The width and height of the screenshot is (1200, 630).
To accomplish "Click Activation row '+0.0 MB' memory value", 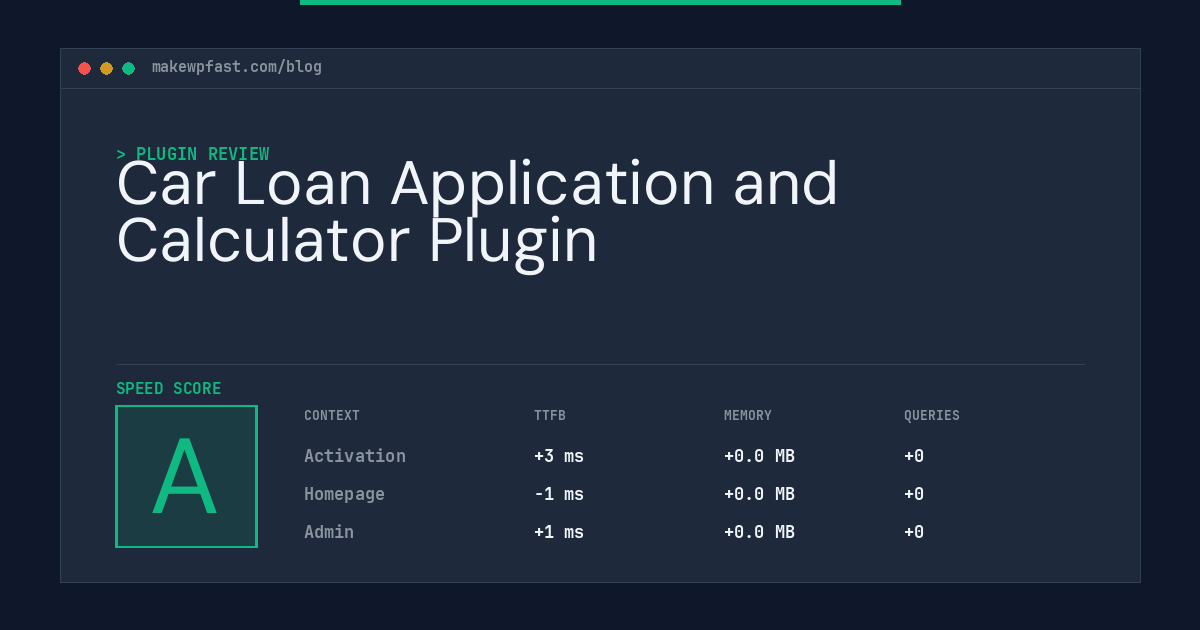I will (x=759, y=456).
